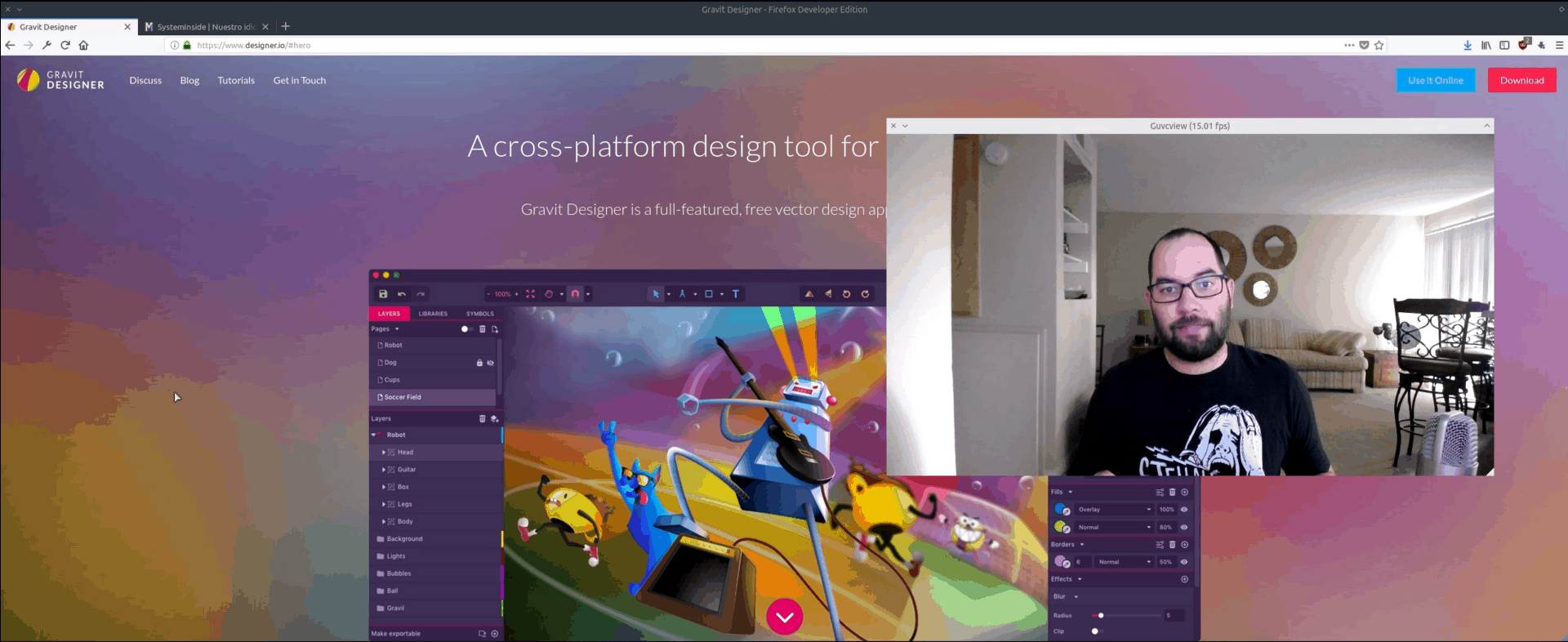
Task: Switch to the LAYERS tab
Action: coord(389,314)
